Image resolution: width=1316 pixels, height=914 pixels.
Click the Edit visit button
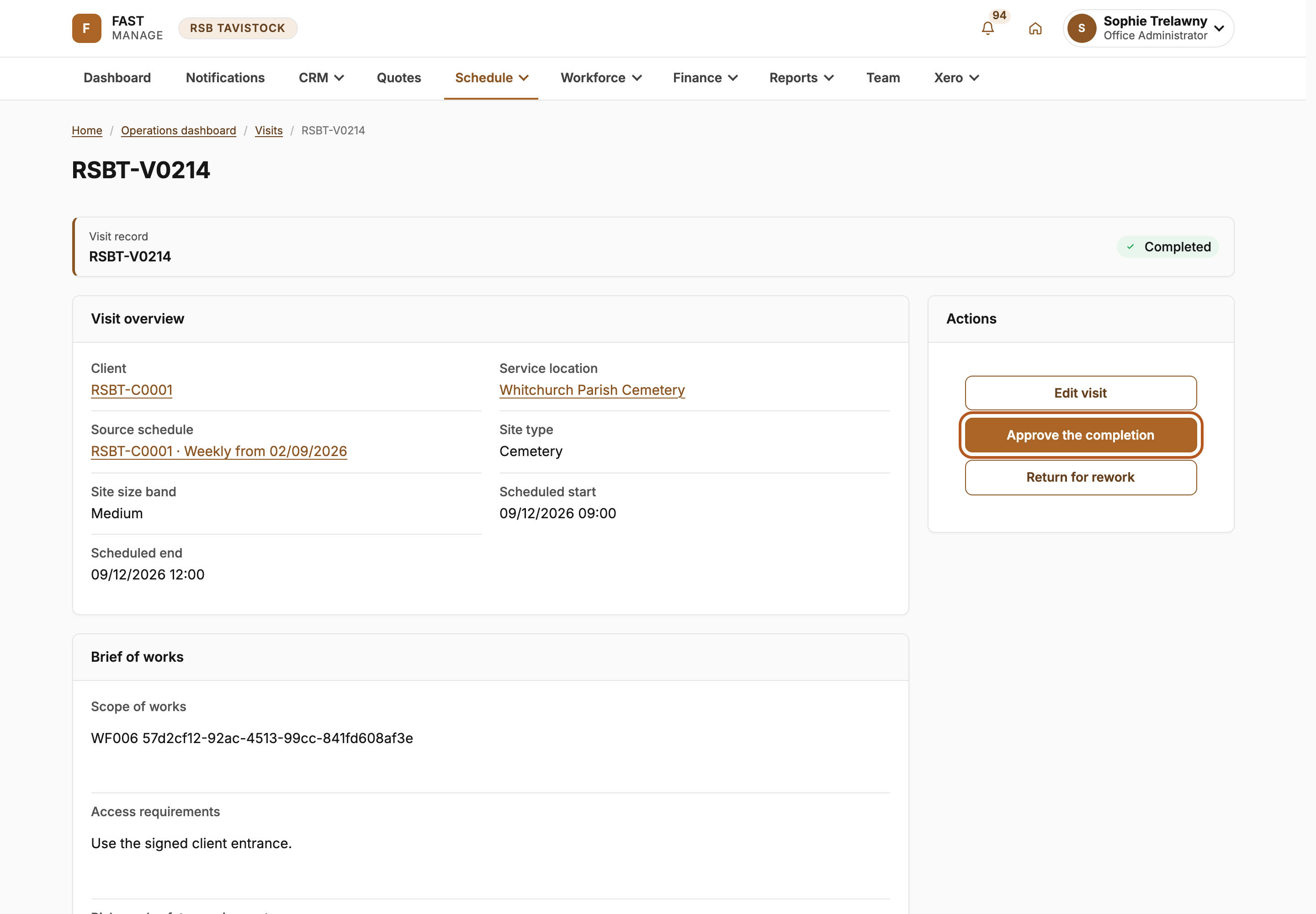pos(1081,393)
